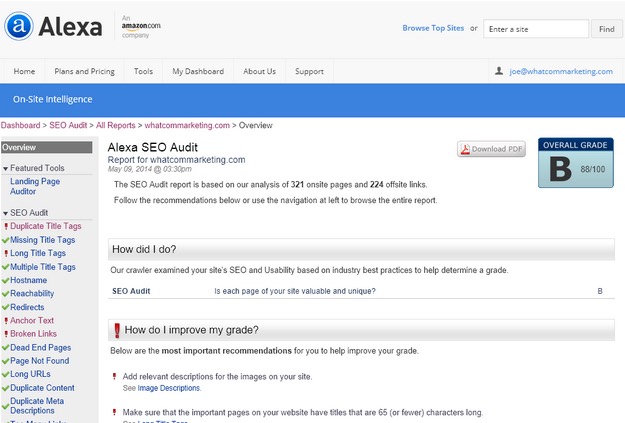Open Missing Title Tags report
625x423 pixels.
[42, 240]
